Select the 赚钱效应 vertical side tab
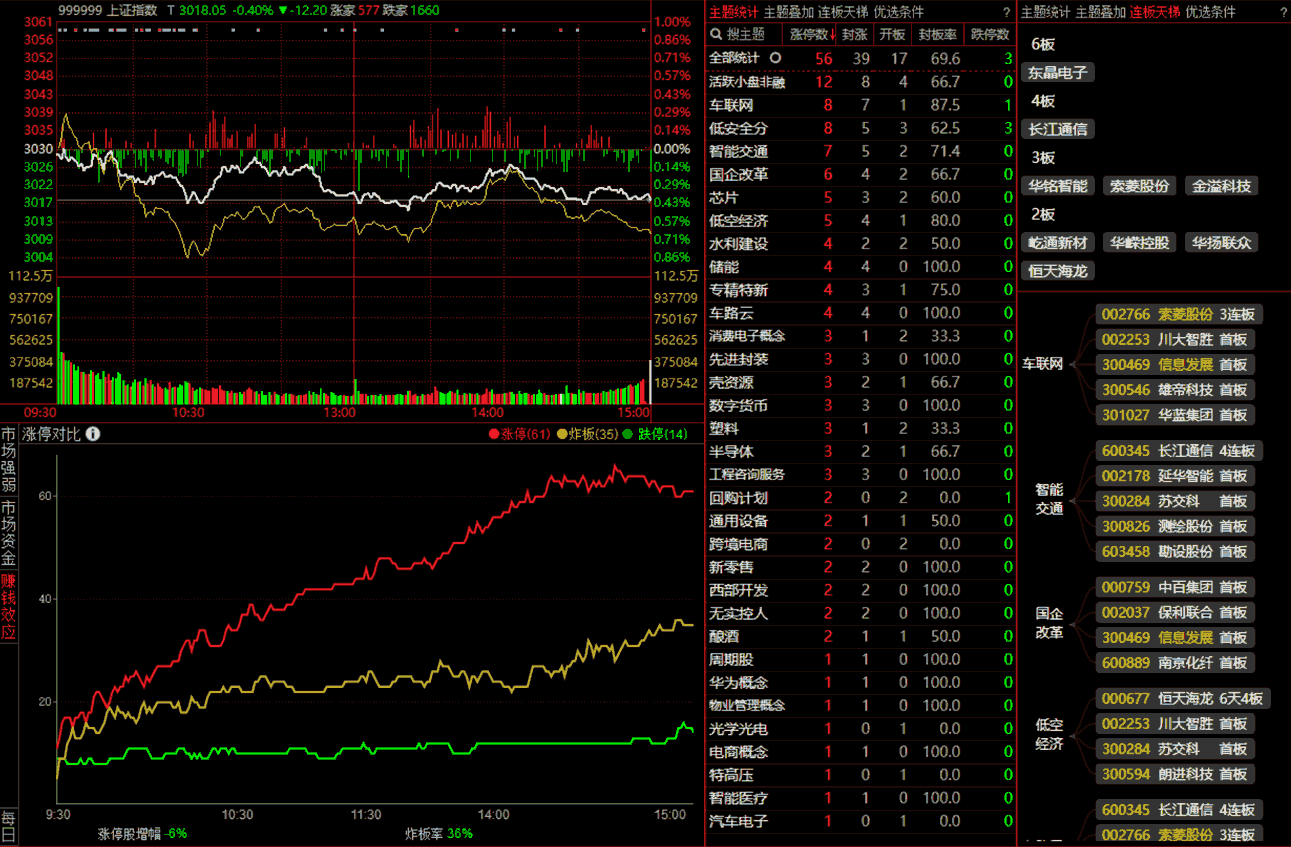Viewport: 1291px width, 847px height. click(x=9, y=606)
